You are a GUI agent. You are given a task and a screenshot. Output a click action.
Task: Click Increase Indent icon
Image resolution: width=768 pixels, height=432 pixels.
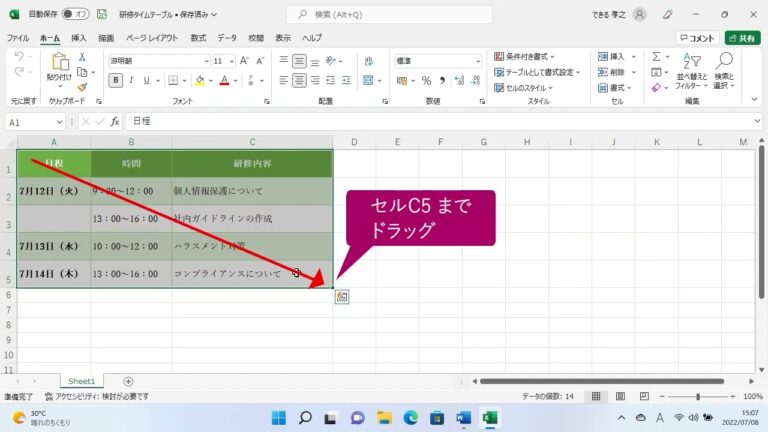tap(346, 80)
